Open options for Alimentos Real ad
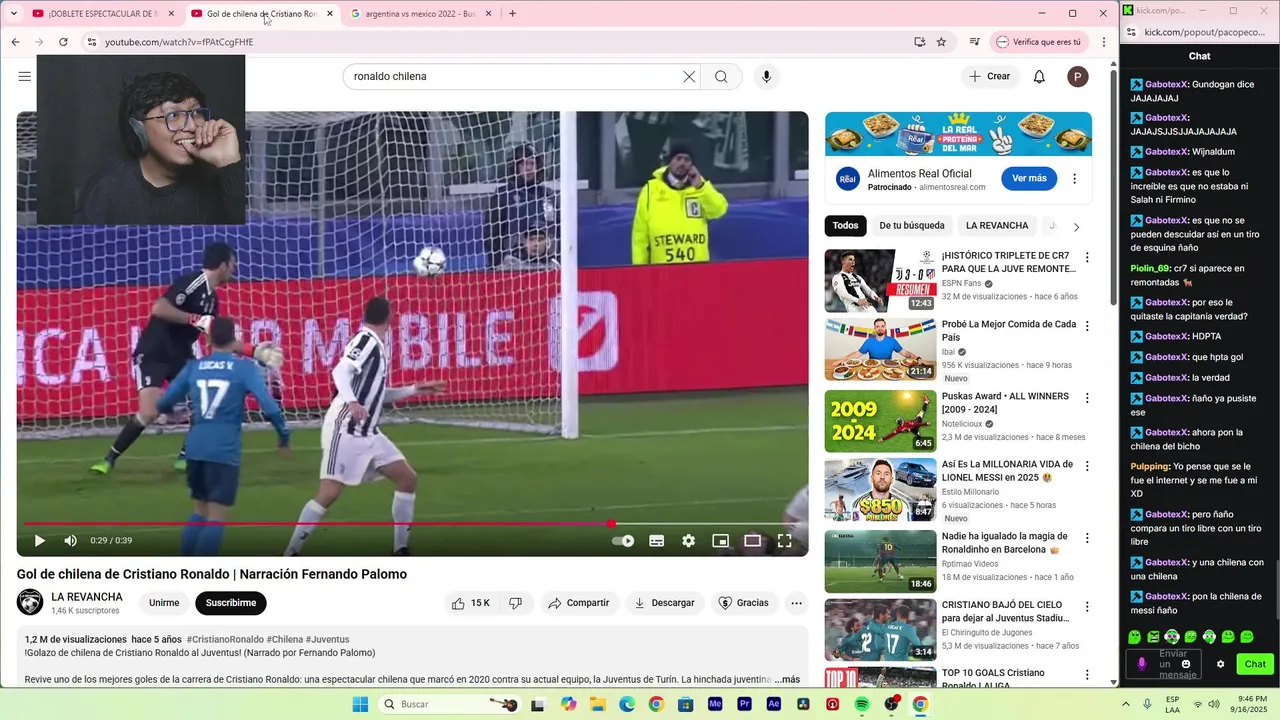This screenshot has height=720, width=1280. 1075,179
